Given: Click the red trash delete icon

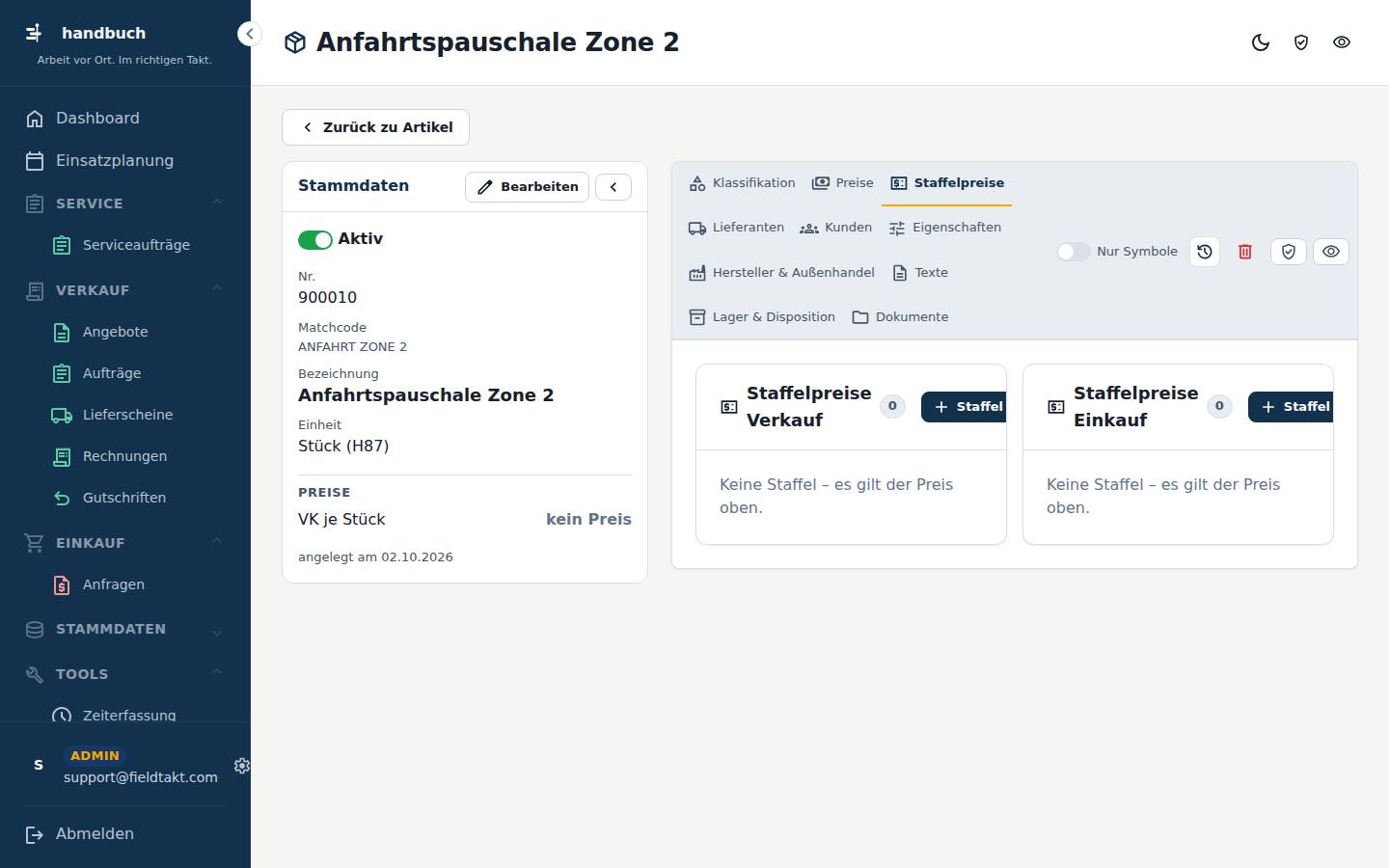Looking at the screenshot, I should coord(1245,252).
